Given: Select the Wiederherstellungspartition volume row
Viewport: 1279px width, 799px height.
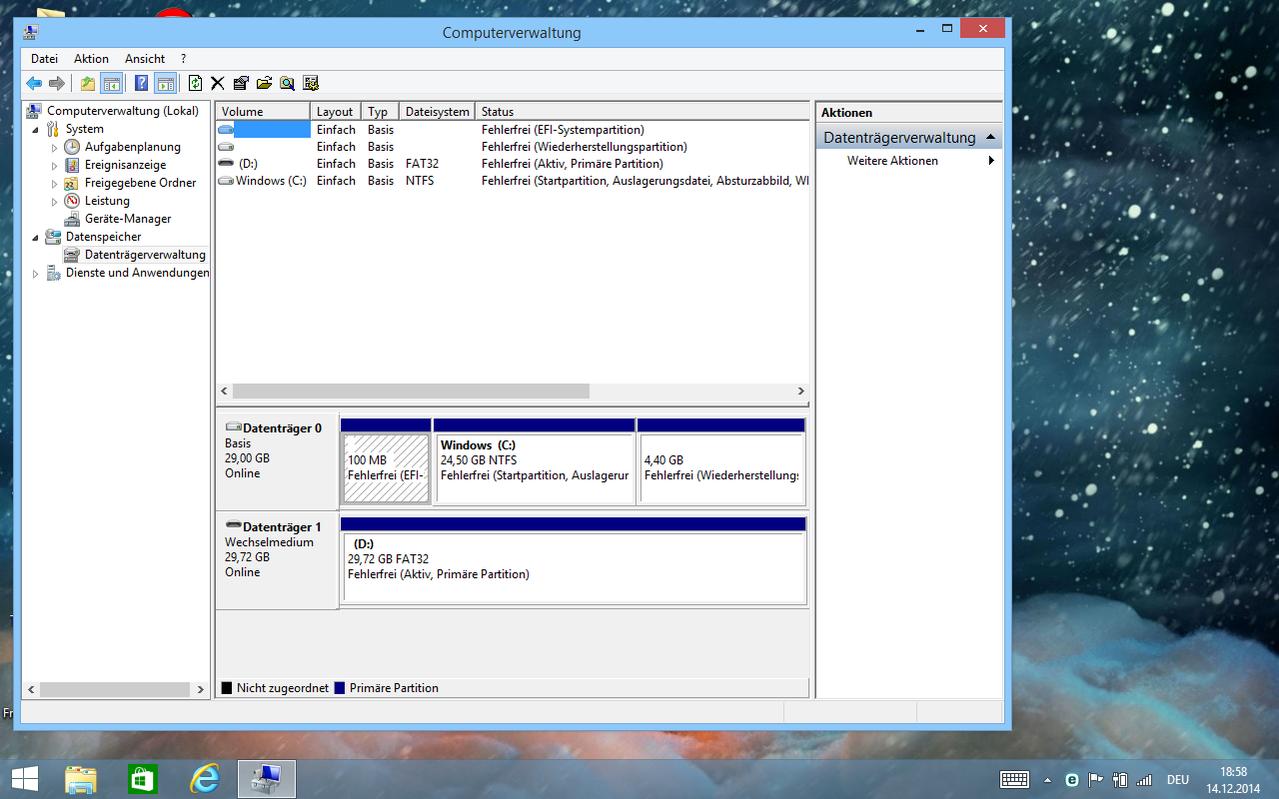Looking at the screenshot, I should (x=512, y=147).
